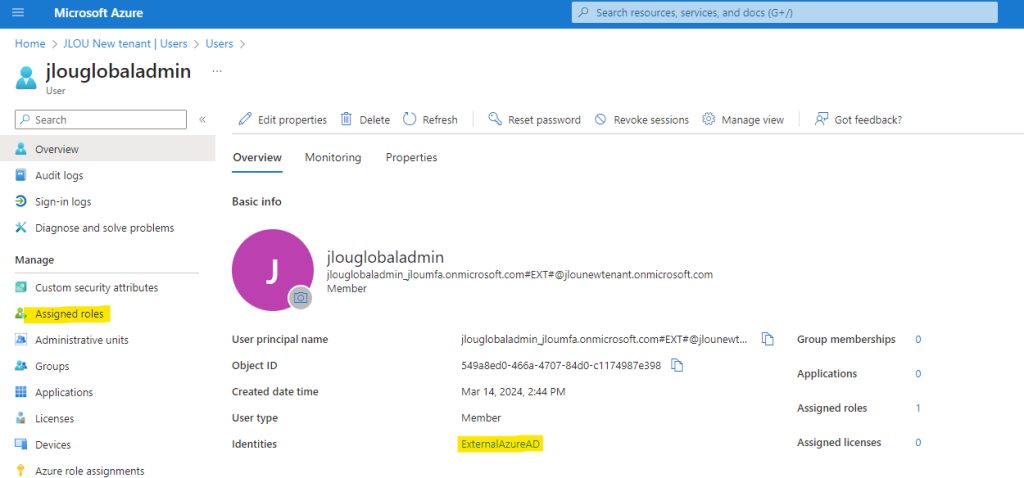
Task: Open Devices in sidebar
Action: [x=53, y=445]
